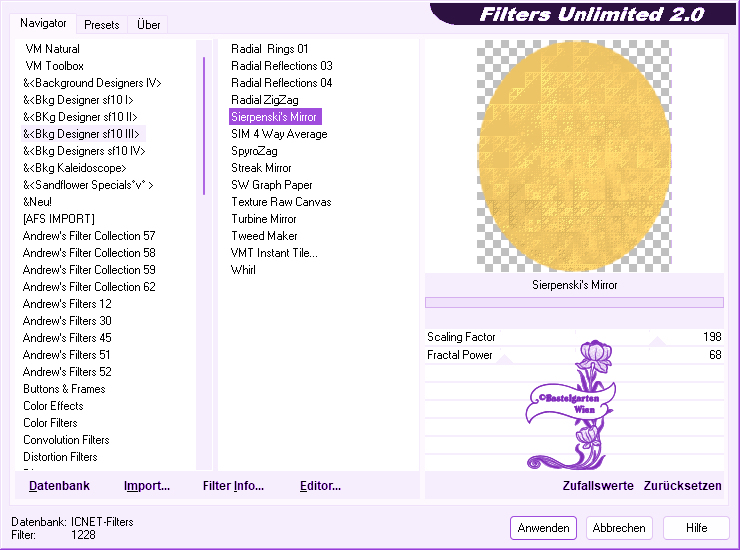Switch to the Presets tab

click(x=102, y=25)
